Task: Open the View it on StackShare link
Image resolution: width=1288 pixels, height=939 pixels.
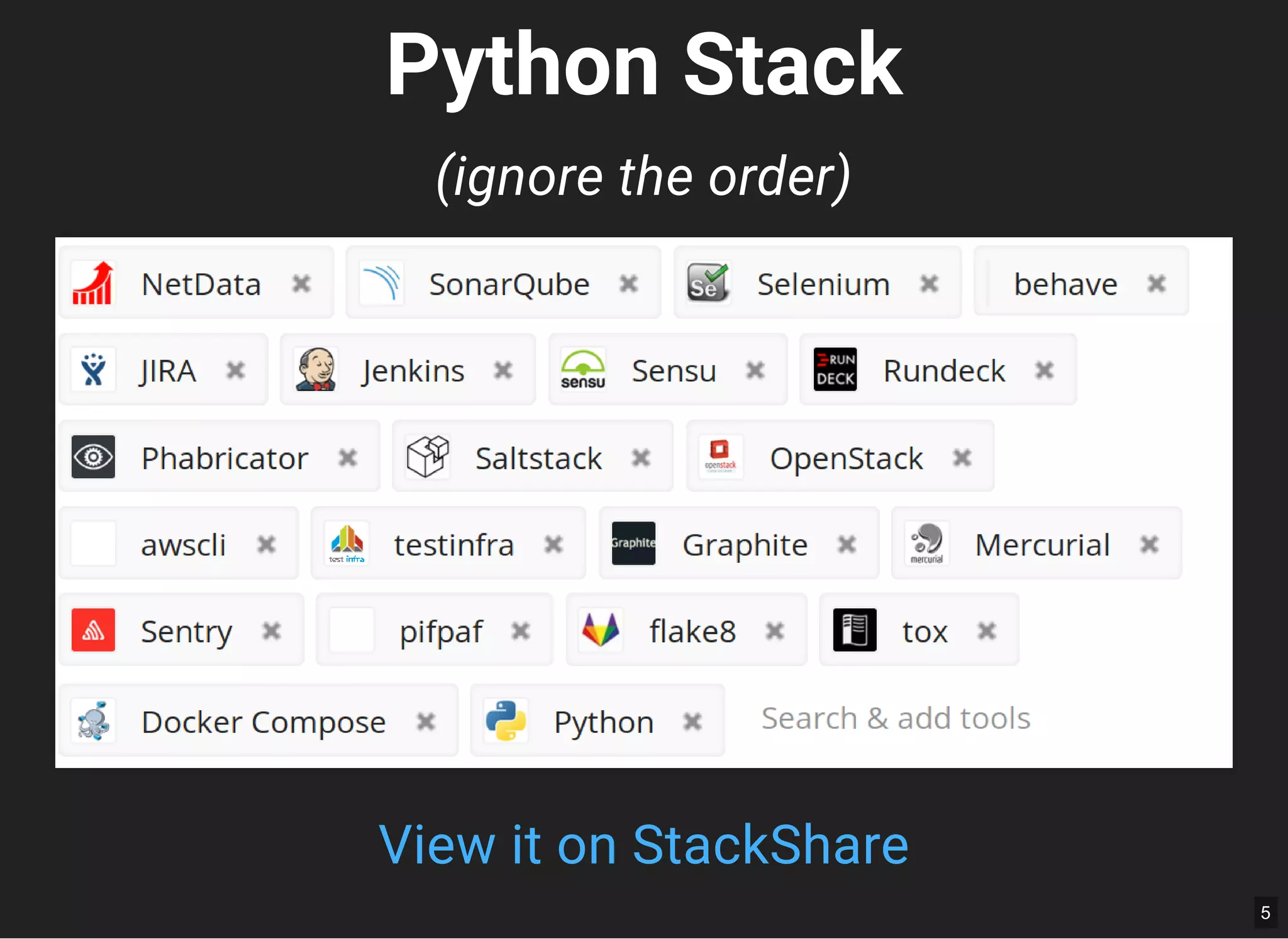Action: coord(643,845)
